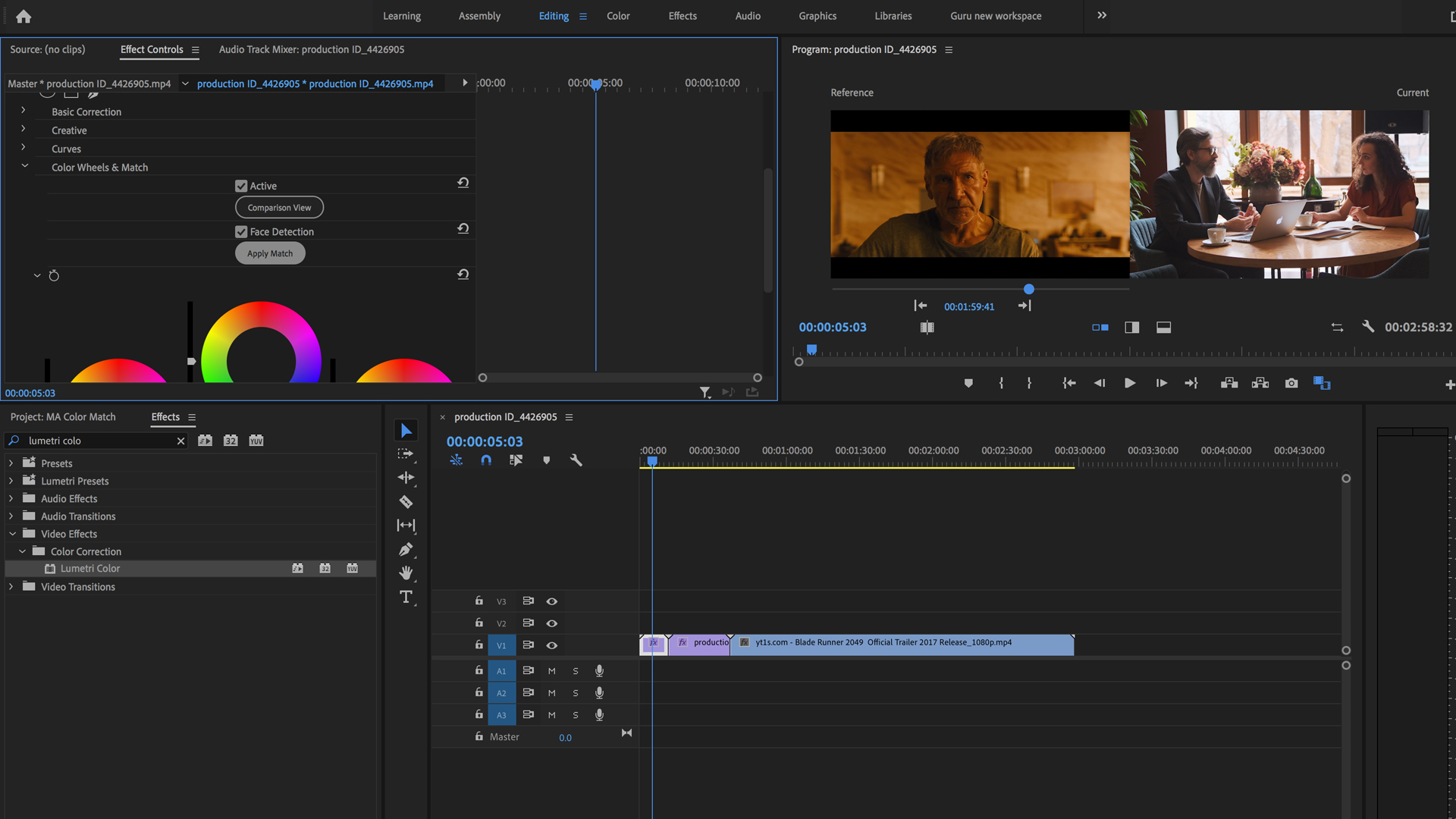Screen dimensions: 1456x819
Task: Select the Ripple Edit tool
Action: click(406, 478)
